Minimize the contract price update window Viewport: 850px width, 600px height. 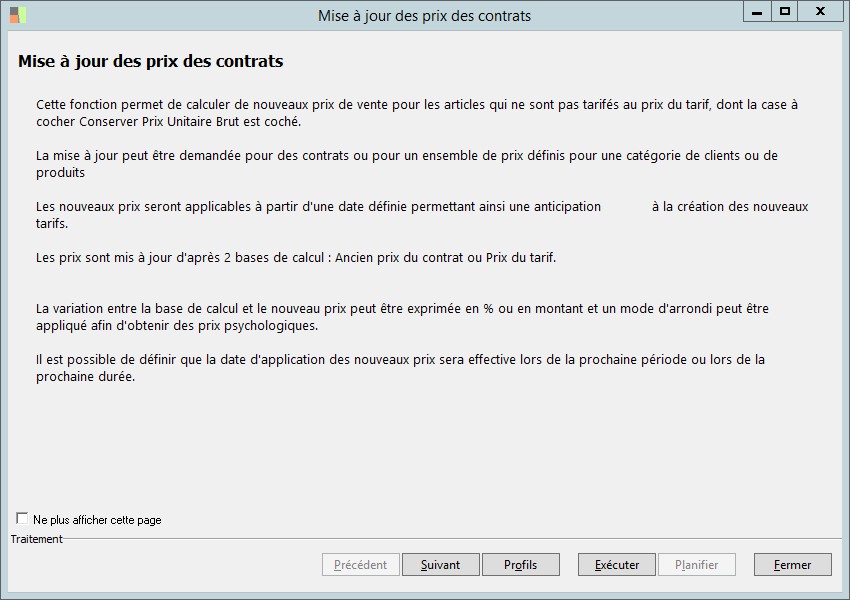757,11
